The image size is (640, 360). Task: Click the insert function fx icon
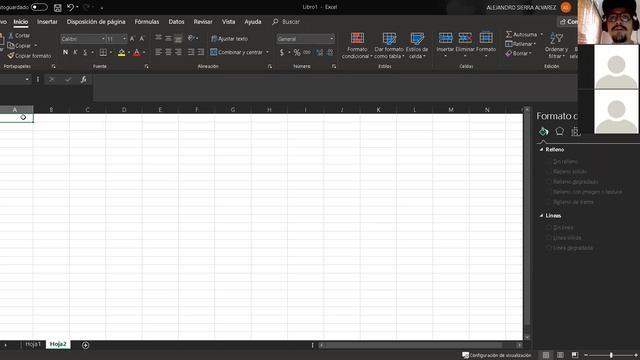(83, 79)
